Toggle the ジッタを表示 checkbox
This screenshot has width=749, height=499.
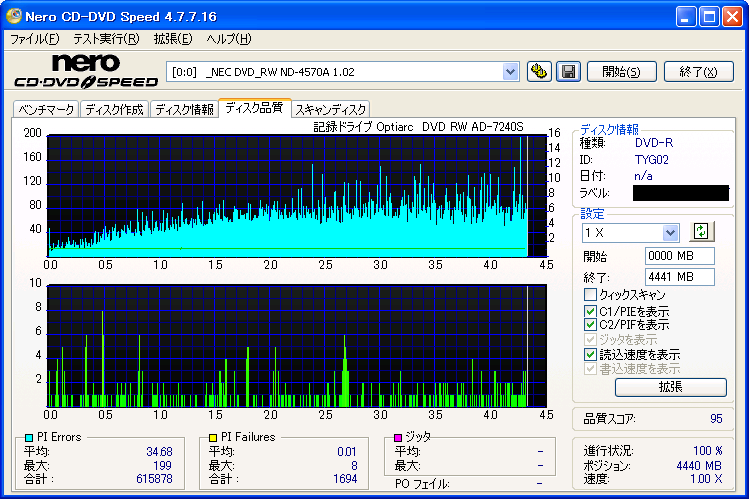click(x=590, y=340)
